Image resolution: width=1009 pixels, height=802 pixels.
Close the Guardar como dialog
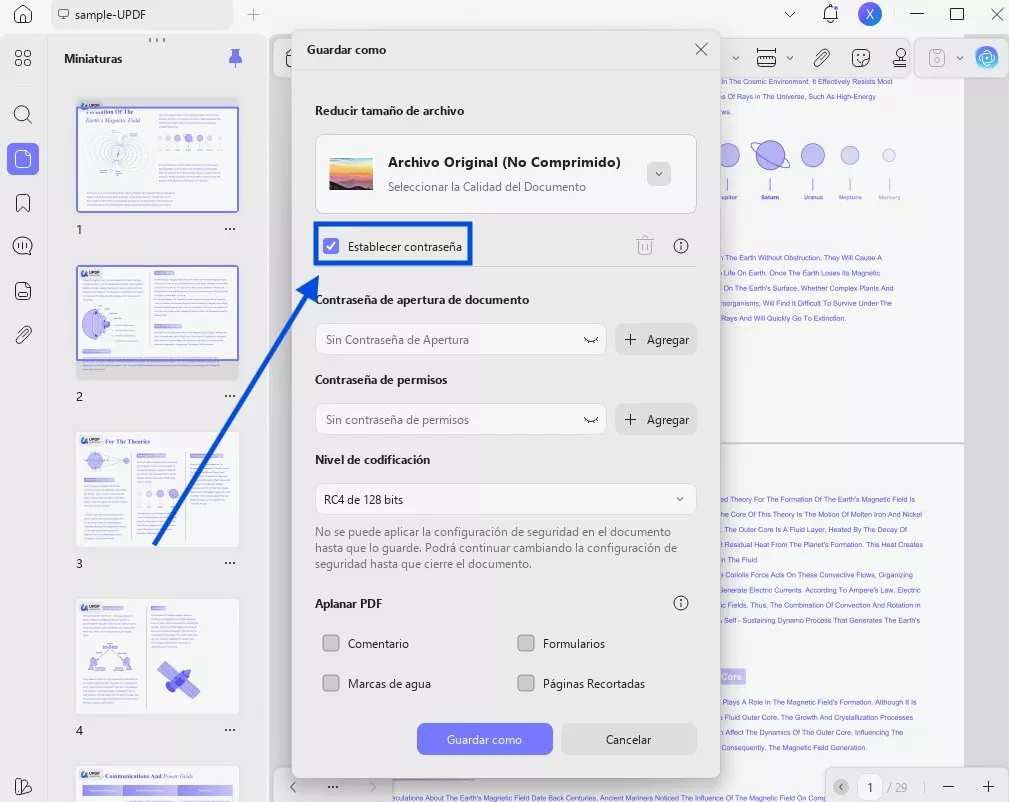pyautogui.click(x=701, y=50)
